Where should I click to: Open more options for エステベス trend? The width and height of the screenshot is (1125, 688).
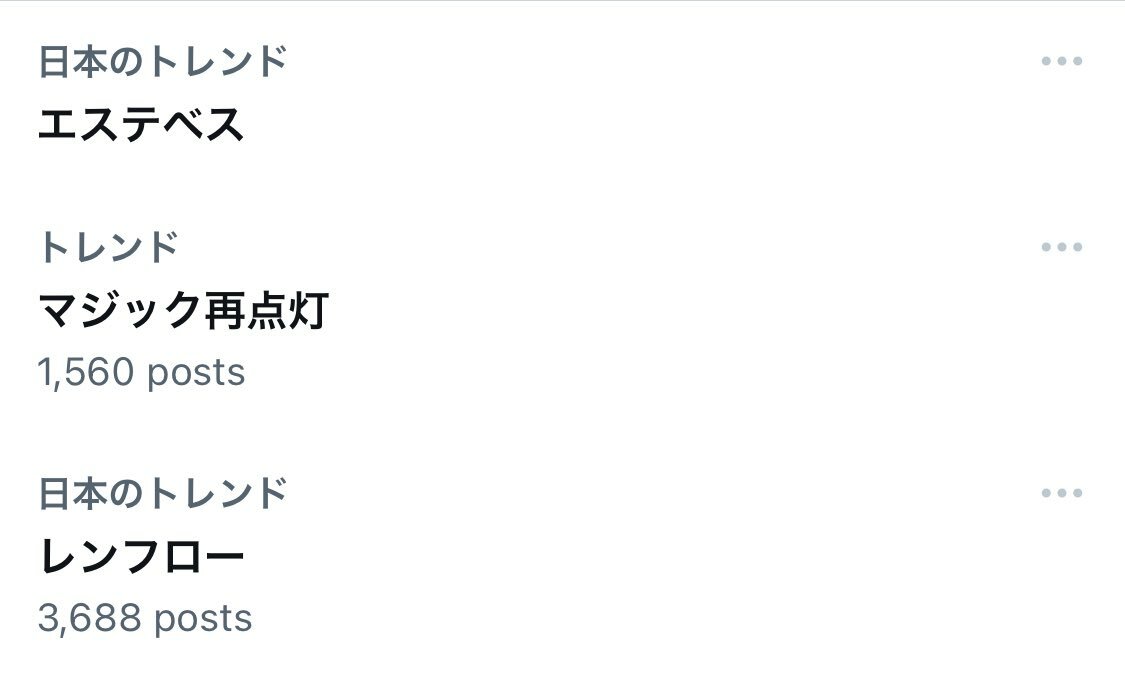(x=1061, y=61)
